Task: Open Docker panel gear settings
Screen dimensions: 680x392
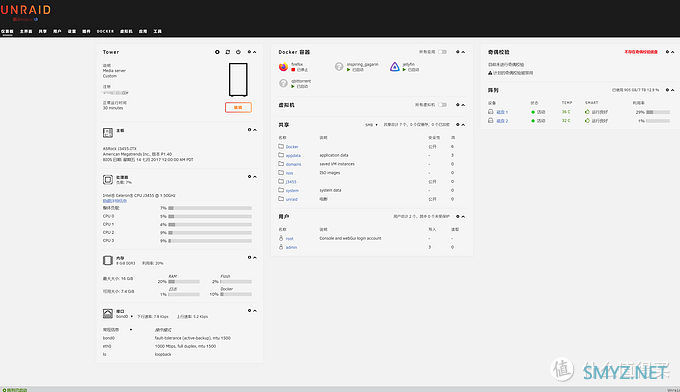Action: (x=458, y=52)
